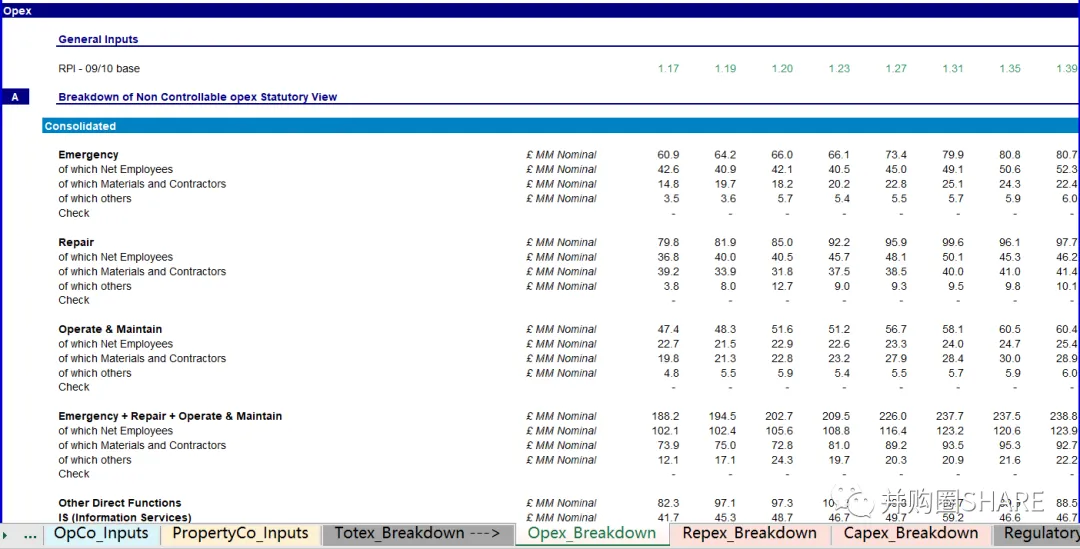Open the PropertyCo_Inputs sheet tab
The width and height of the screenshot is (1080, 549).
[240, 534]
